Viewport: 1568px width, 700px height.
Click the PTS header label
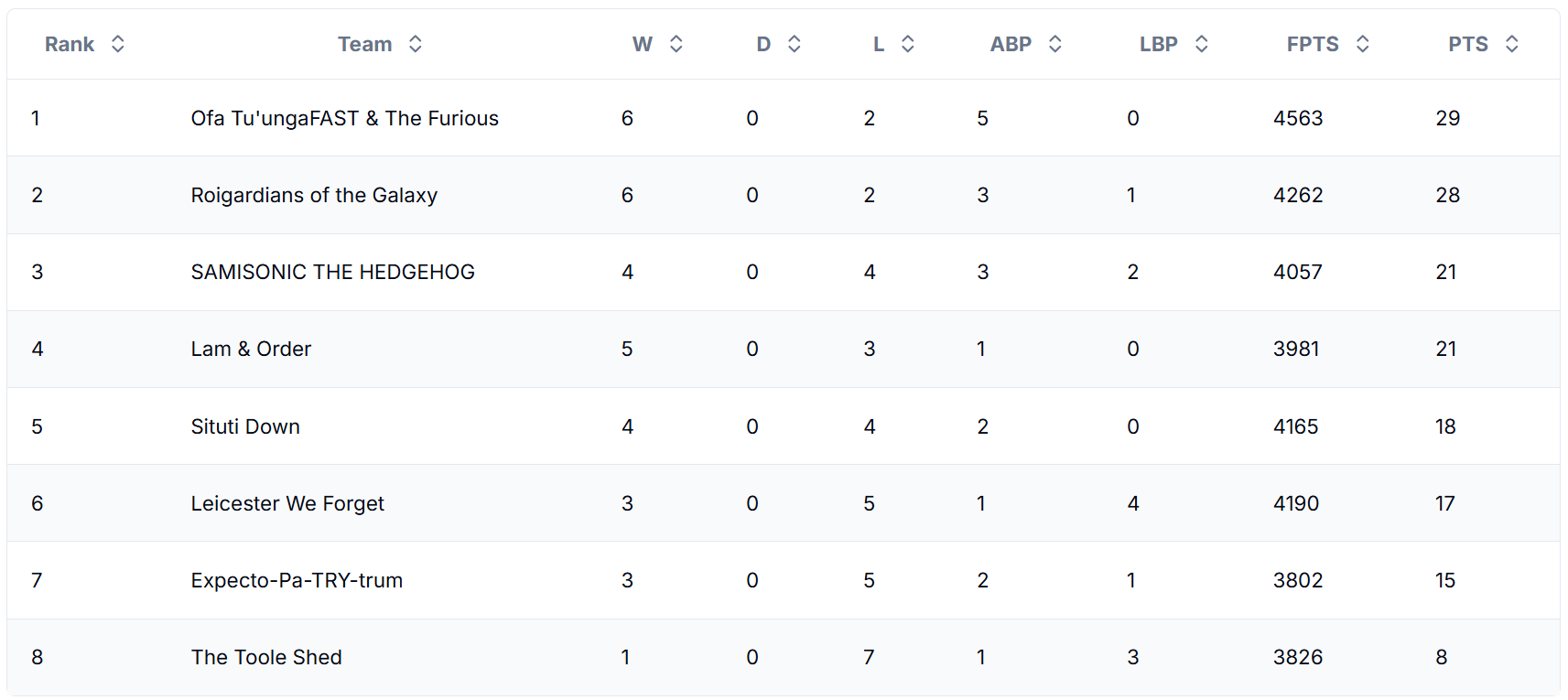tap(1468, 44)
